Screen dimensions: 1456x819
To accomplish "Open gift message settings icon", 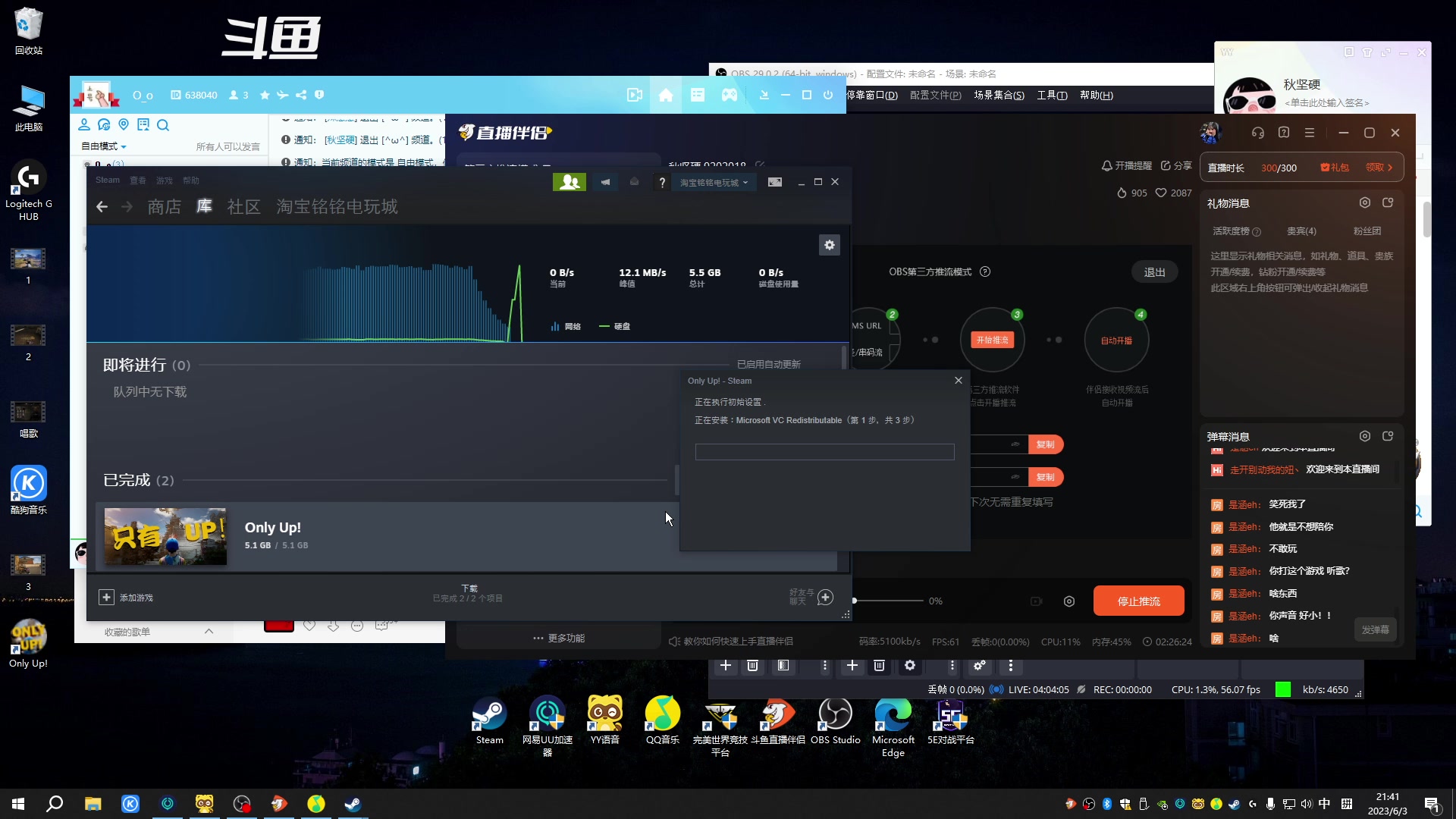I will (1365, 202).
